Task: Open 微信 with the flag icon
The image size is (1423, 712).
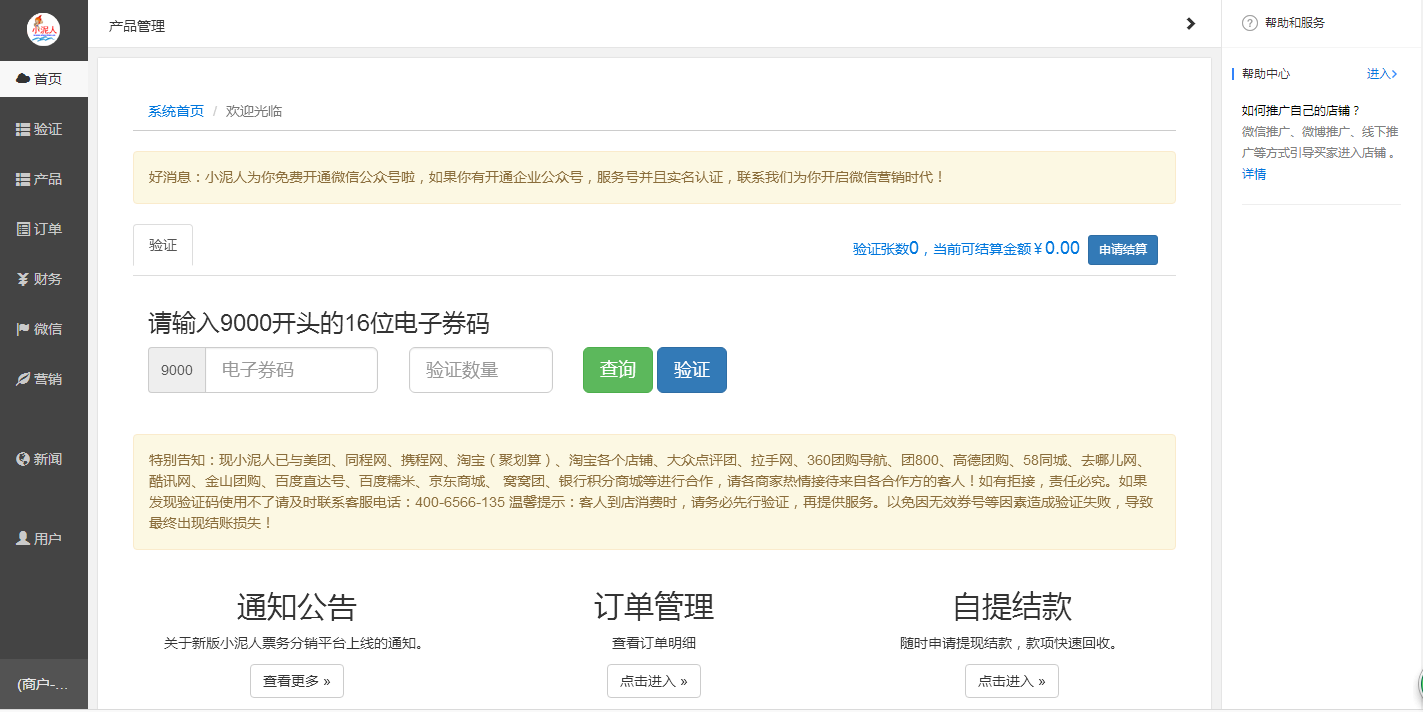Action: (40, 329)
